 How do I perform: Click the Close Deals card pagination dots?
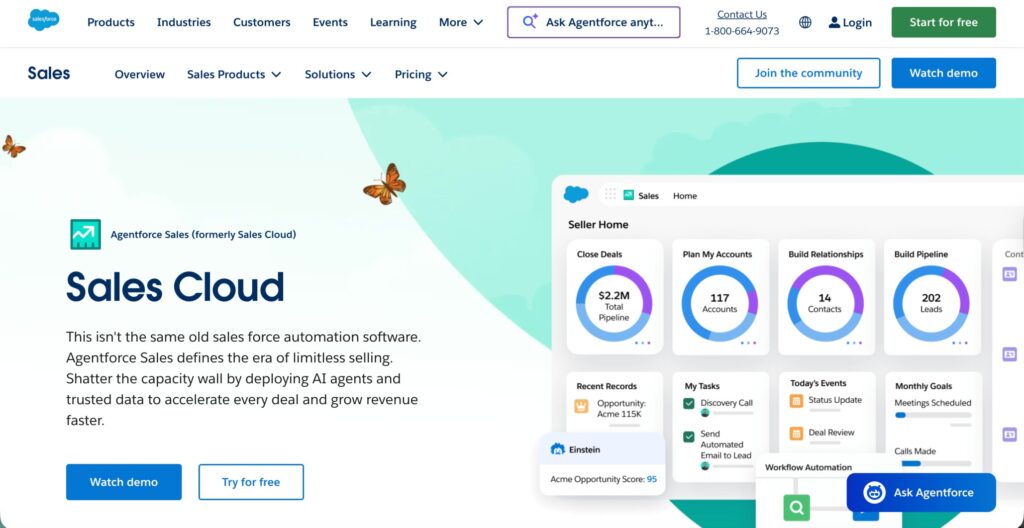[643, 342]
